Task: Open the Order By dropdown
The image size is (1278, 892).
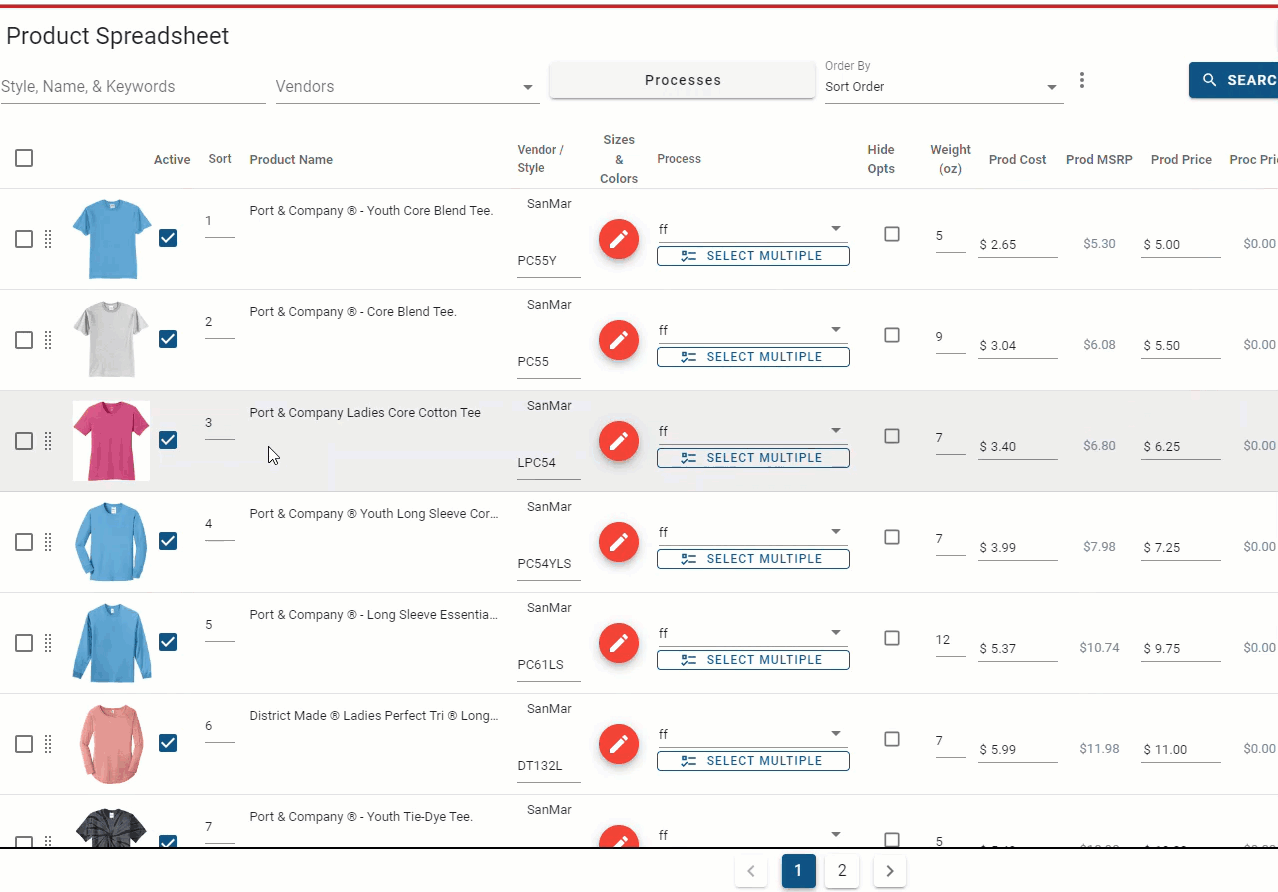Action: (x=942, y=87)
